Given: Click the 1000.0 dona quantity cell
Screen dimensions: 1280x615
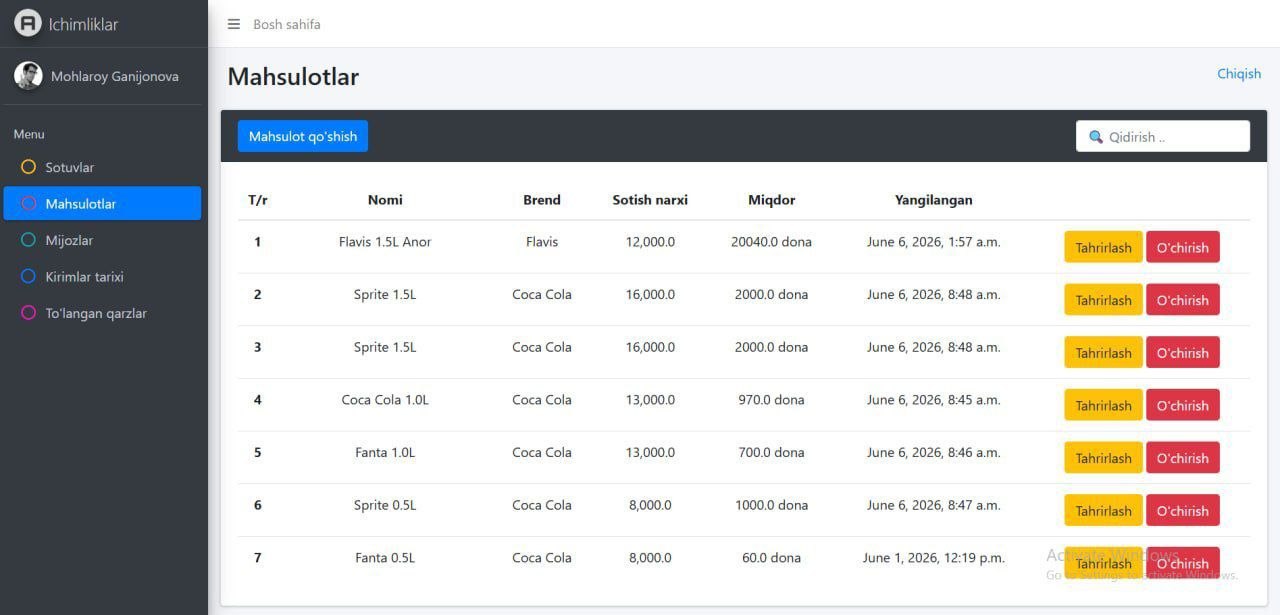Looking at the screenshot, I should tap(772, 505).
